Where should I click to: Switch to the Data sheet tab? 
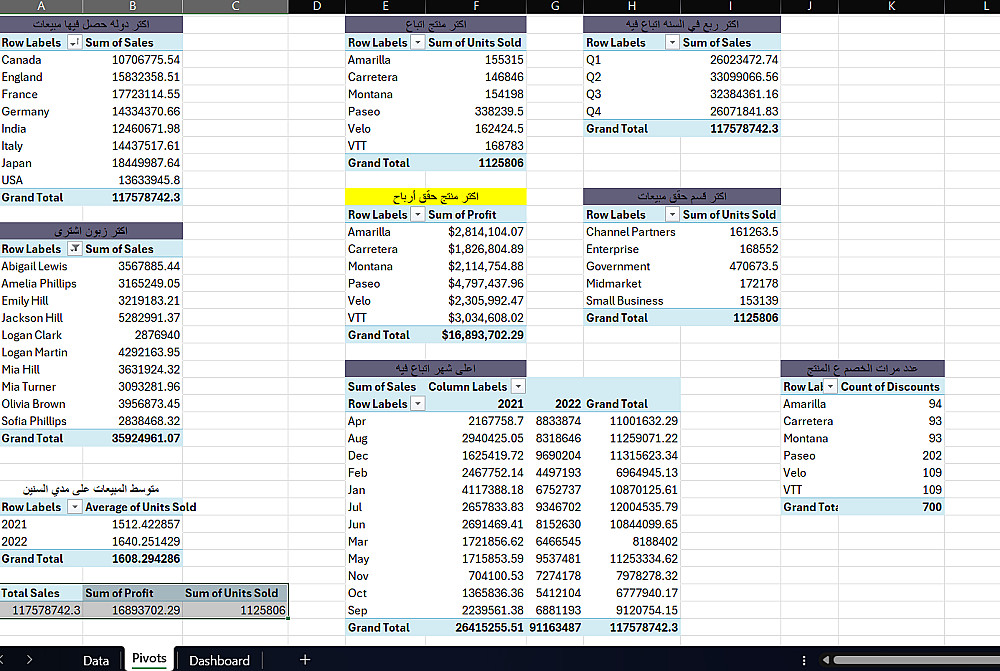pos(96,660)
